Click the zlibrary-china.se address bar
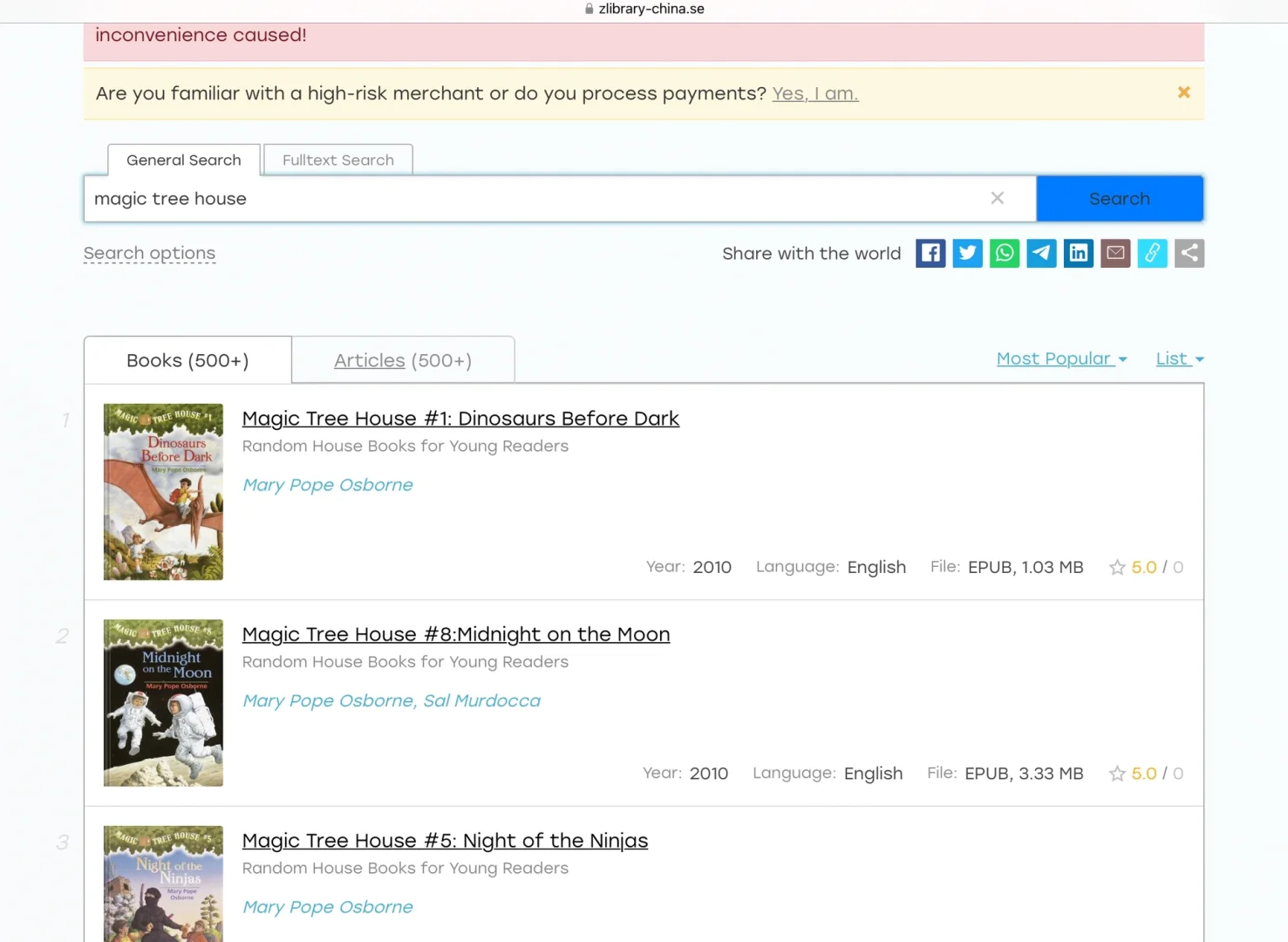Image resolution: width=1288 pixels, height=942 pixels. [644, 9]
